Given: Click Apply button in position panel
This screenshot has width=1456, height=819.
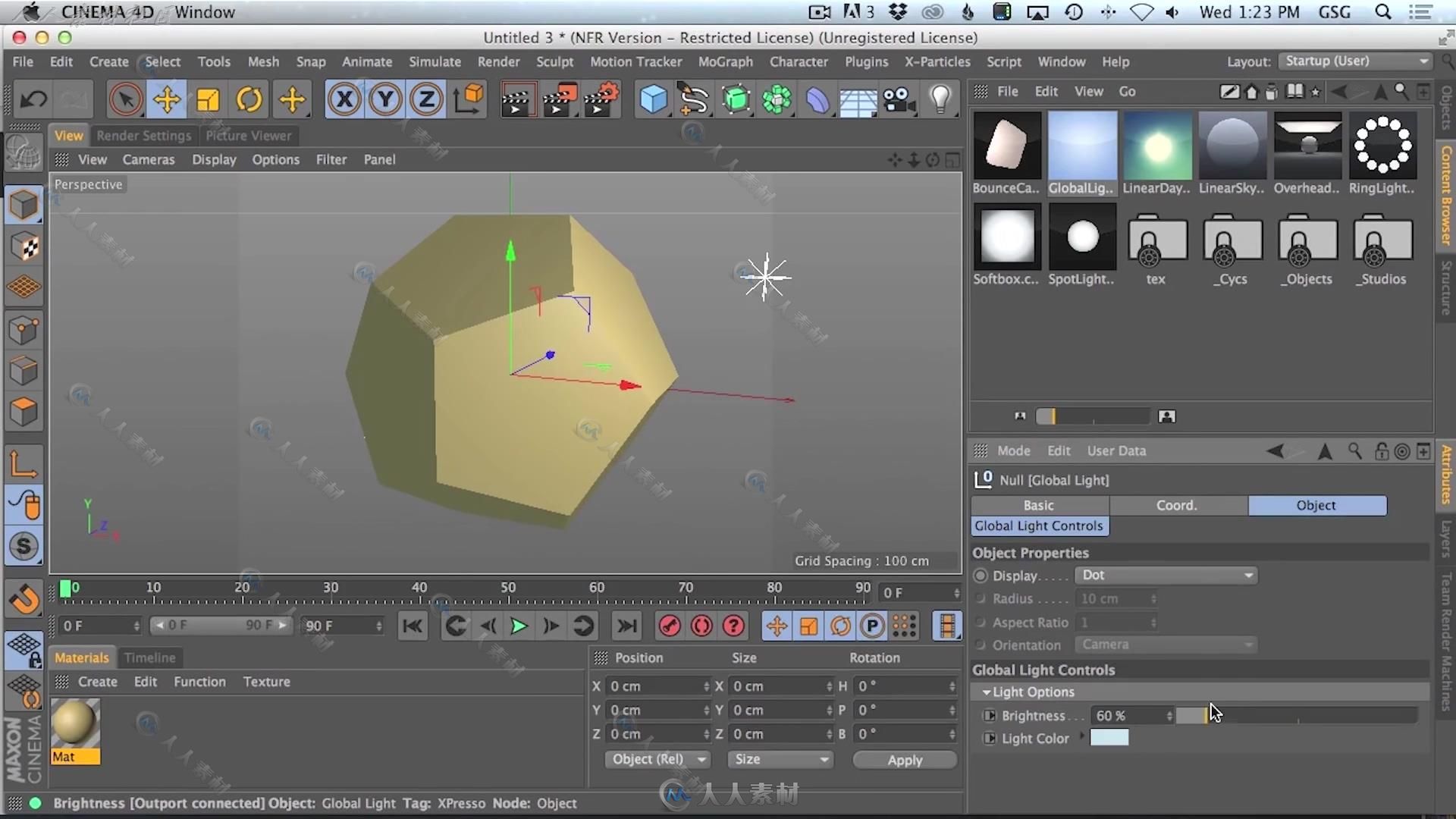Looking at the screenshot, I should [x=903, y=759].
